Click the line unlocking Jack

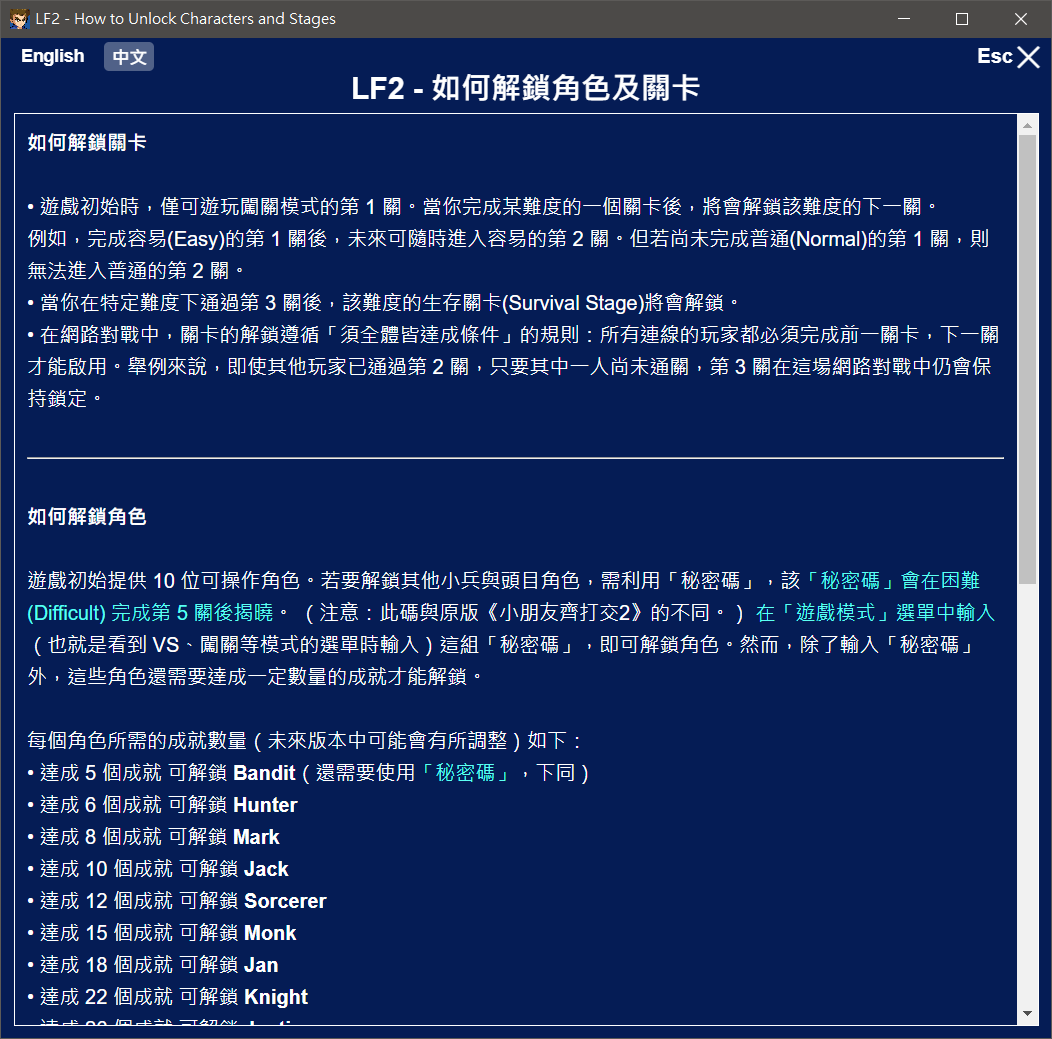tap(158, 869)
